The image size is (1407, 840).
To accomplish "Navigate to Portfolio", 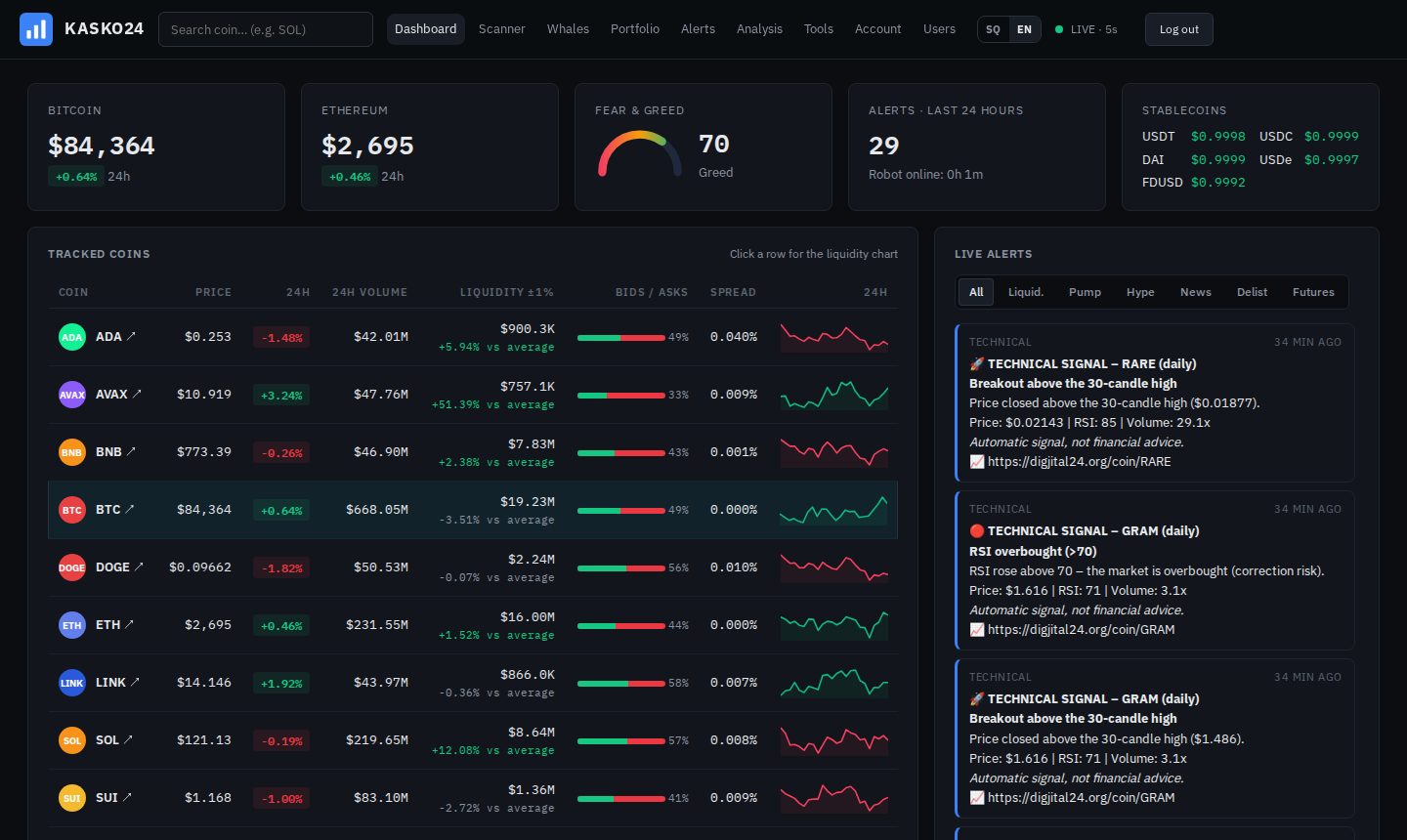I will [x=635, y=29].
